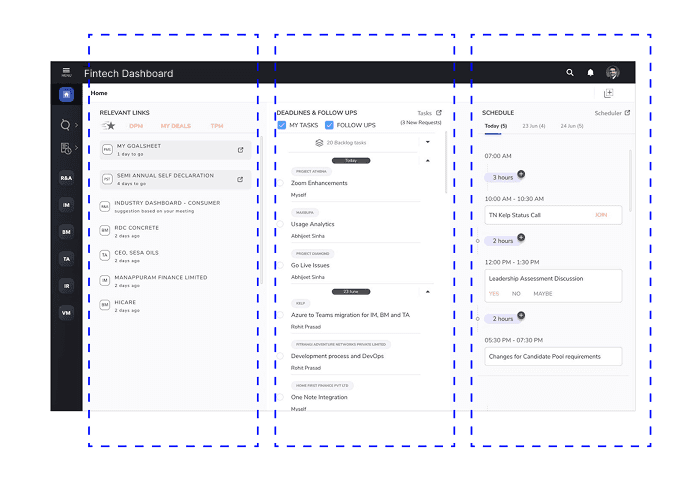Mark Development process and DevOps complete
This screenshot has width=691, height=479.
[x=280, y=356]
